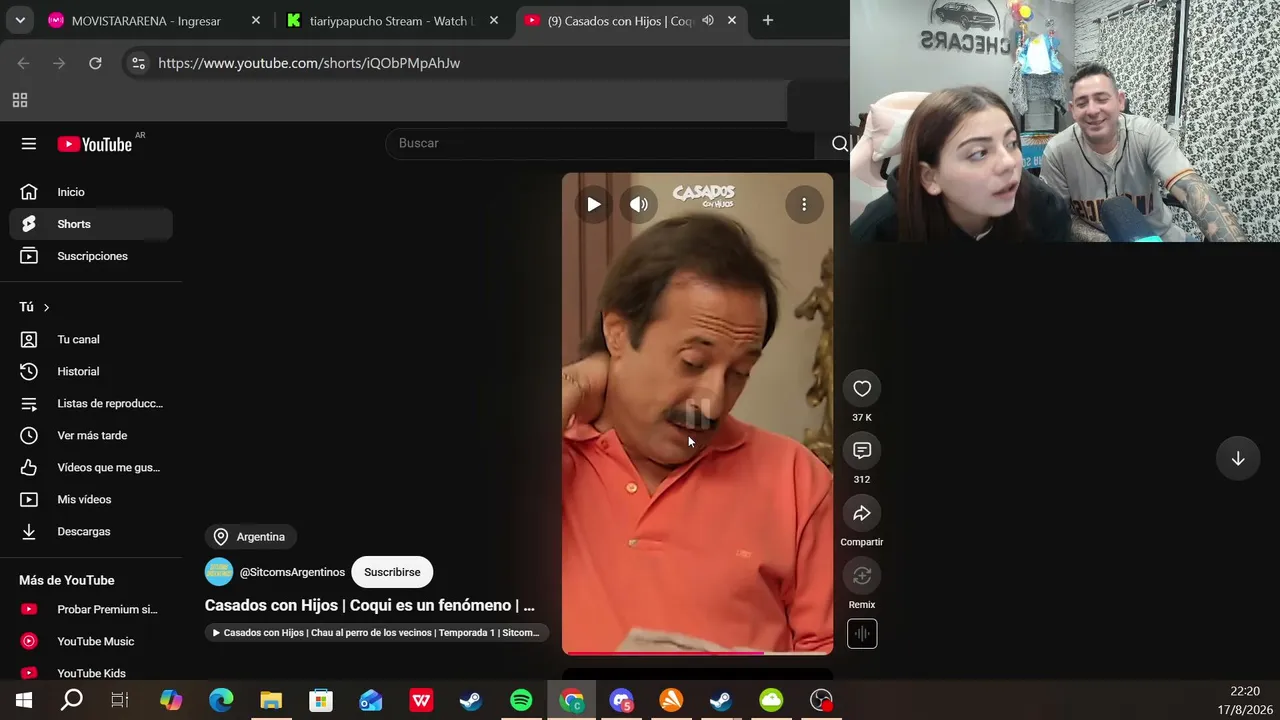Open Suscripciones in the sidebar

91,256
